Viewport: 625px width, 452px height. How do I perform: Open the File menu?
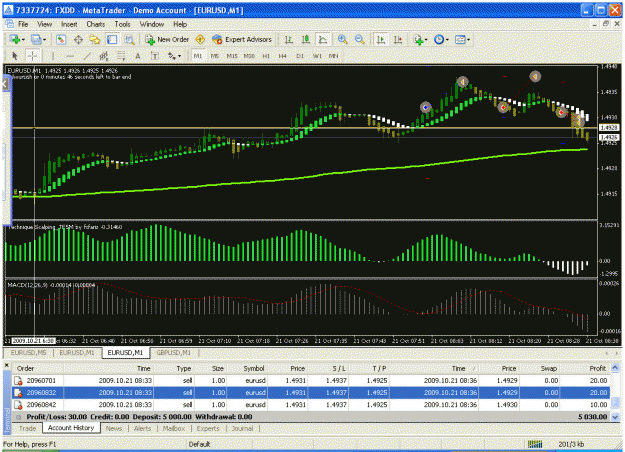coord(23,24)
